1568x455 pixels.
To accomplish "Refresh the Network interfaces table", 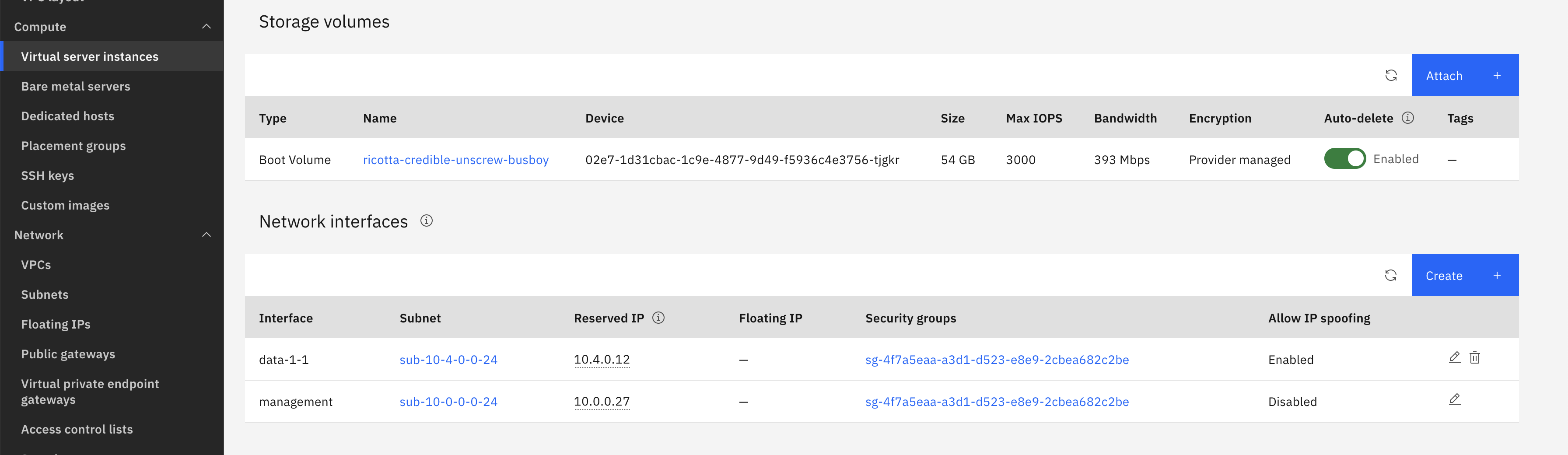I will click(1390, 276).
